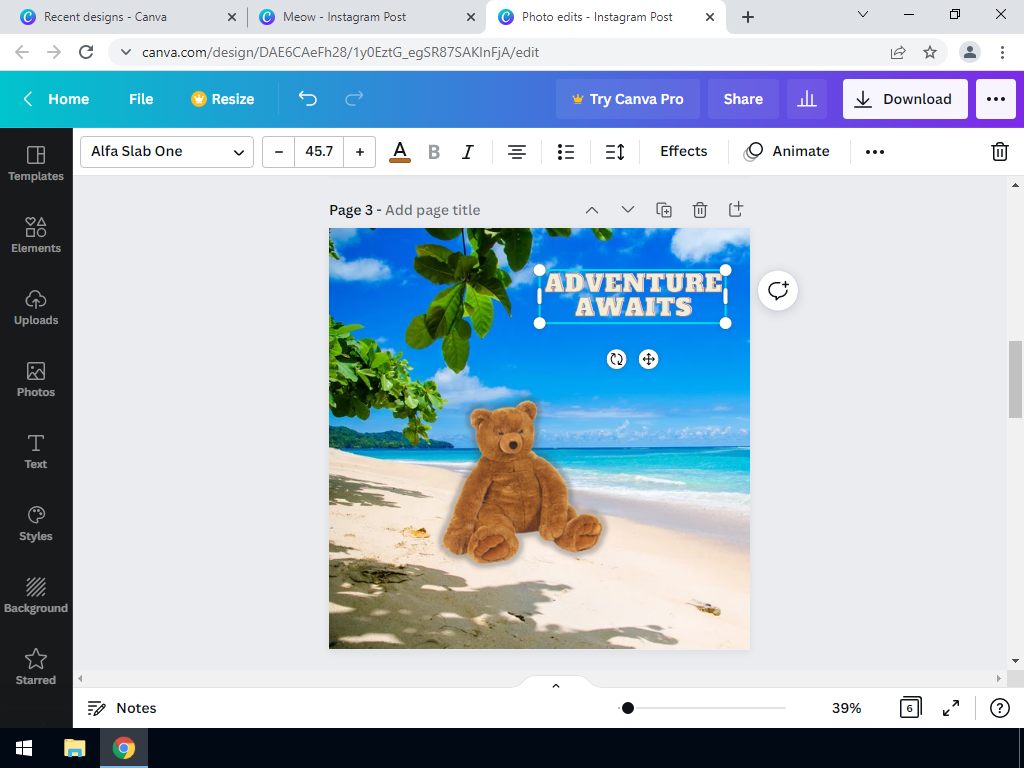Move page down with chevron arrow

[x=628, y=210]
